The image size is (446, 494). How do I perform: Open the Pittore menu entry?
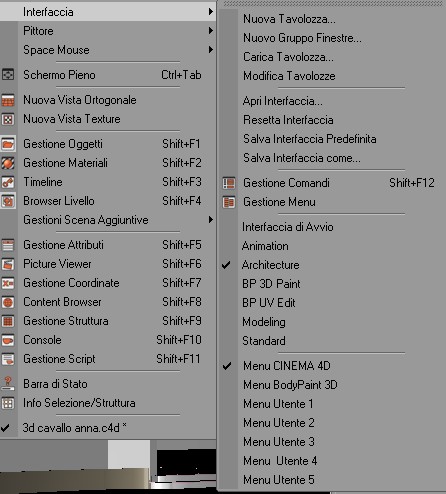point(108,31)
